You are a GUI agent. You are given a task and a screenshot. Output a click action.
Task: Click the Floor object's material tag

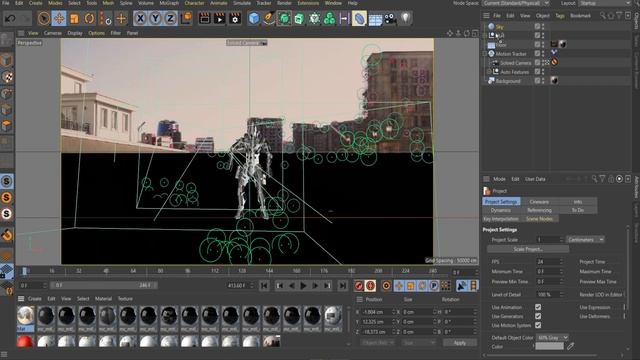click(563, 44)
